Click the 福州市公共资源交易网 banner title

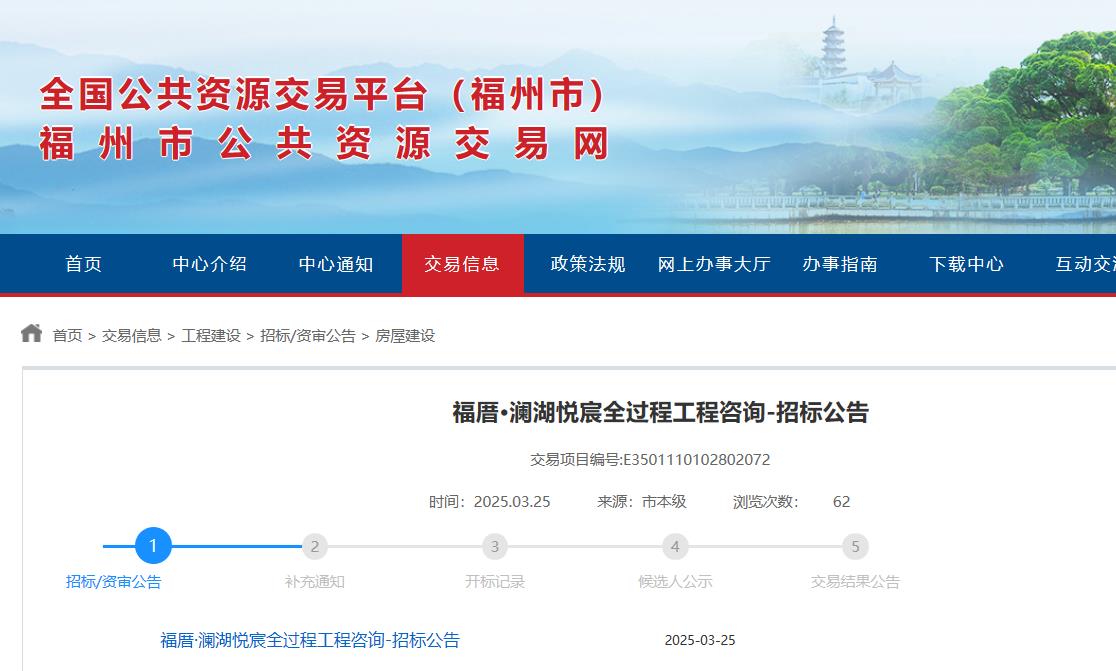point(325,144)
